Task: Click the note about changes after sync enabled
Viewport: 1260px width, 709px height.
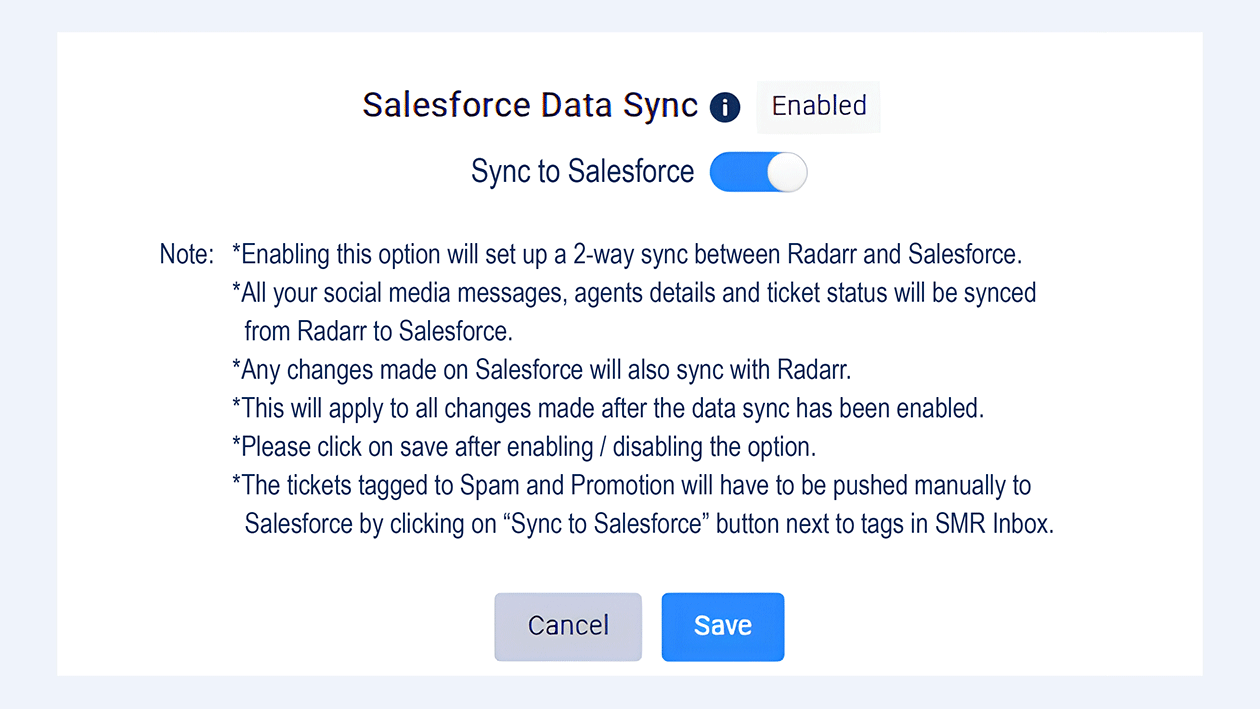Action: click(x=608, y=408)
